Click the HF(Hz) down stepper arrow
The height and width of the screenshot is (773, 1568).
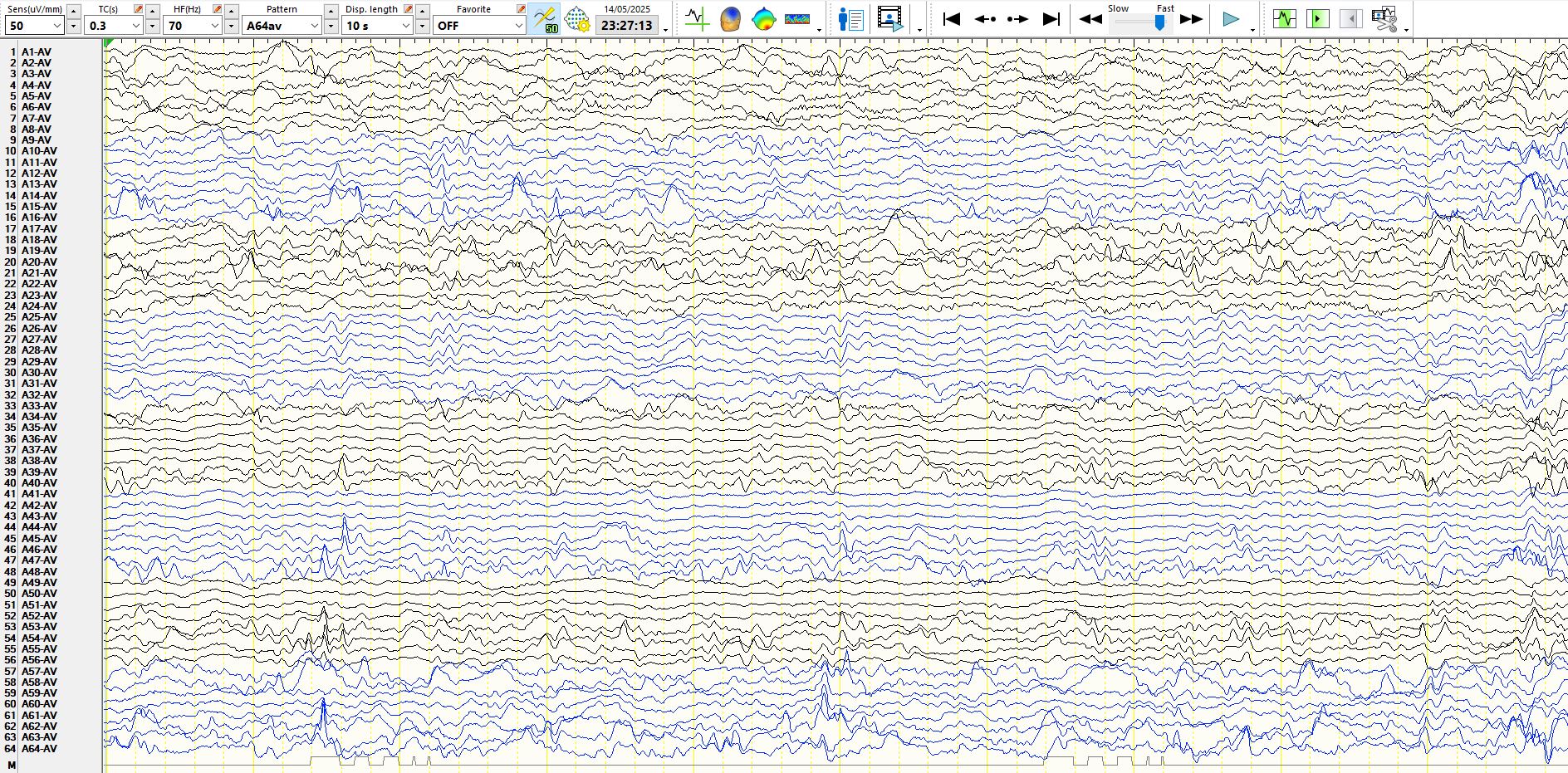point(232,27)
